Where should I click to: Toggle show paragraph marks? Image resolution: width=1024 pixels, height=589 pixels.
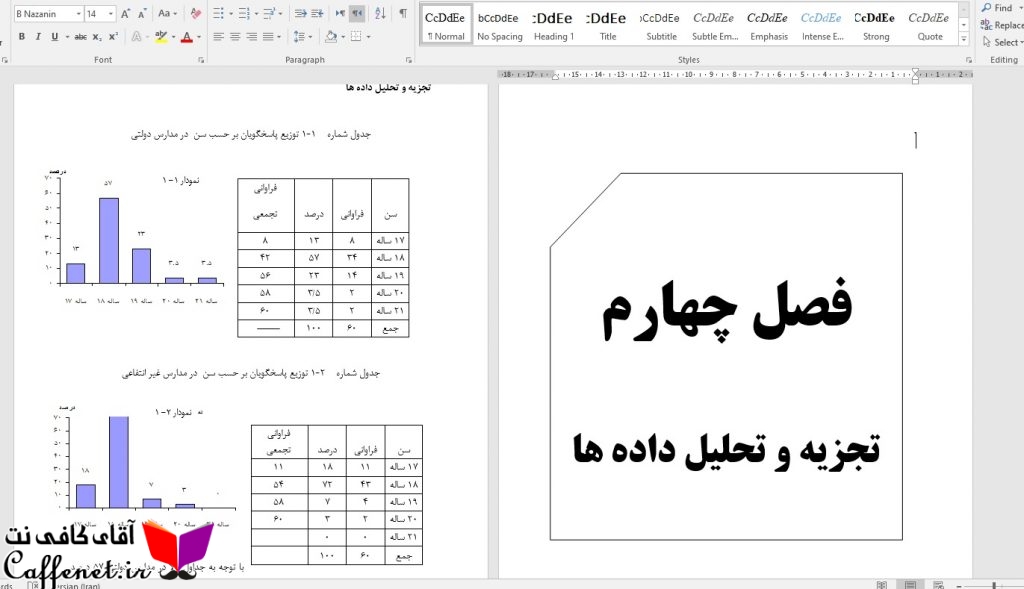point(403,13)
